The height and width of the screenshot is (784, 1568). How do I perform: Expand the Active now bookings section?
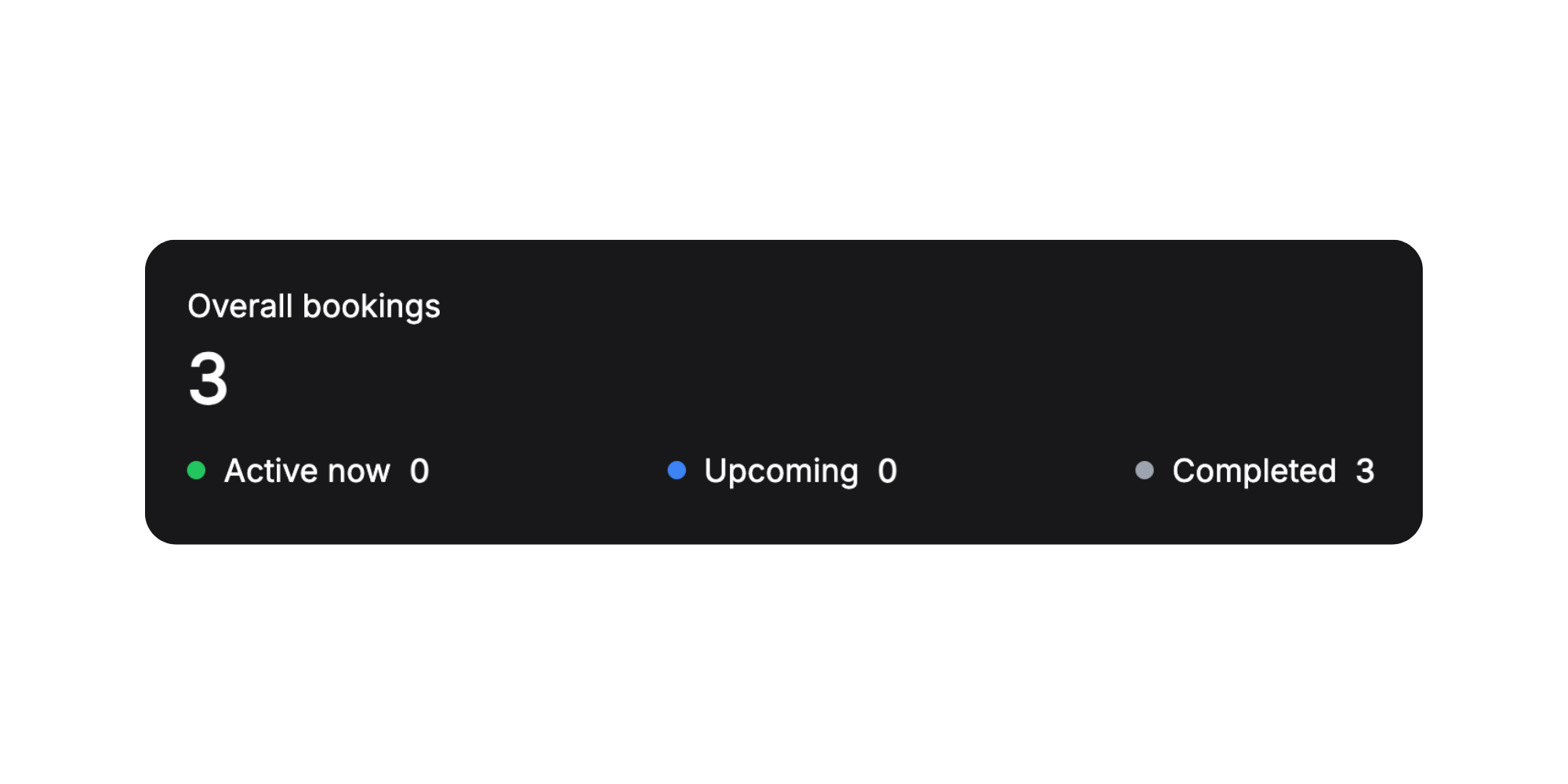coord(307,470)
